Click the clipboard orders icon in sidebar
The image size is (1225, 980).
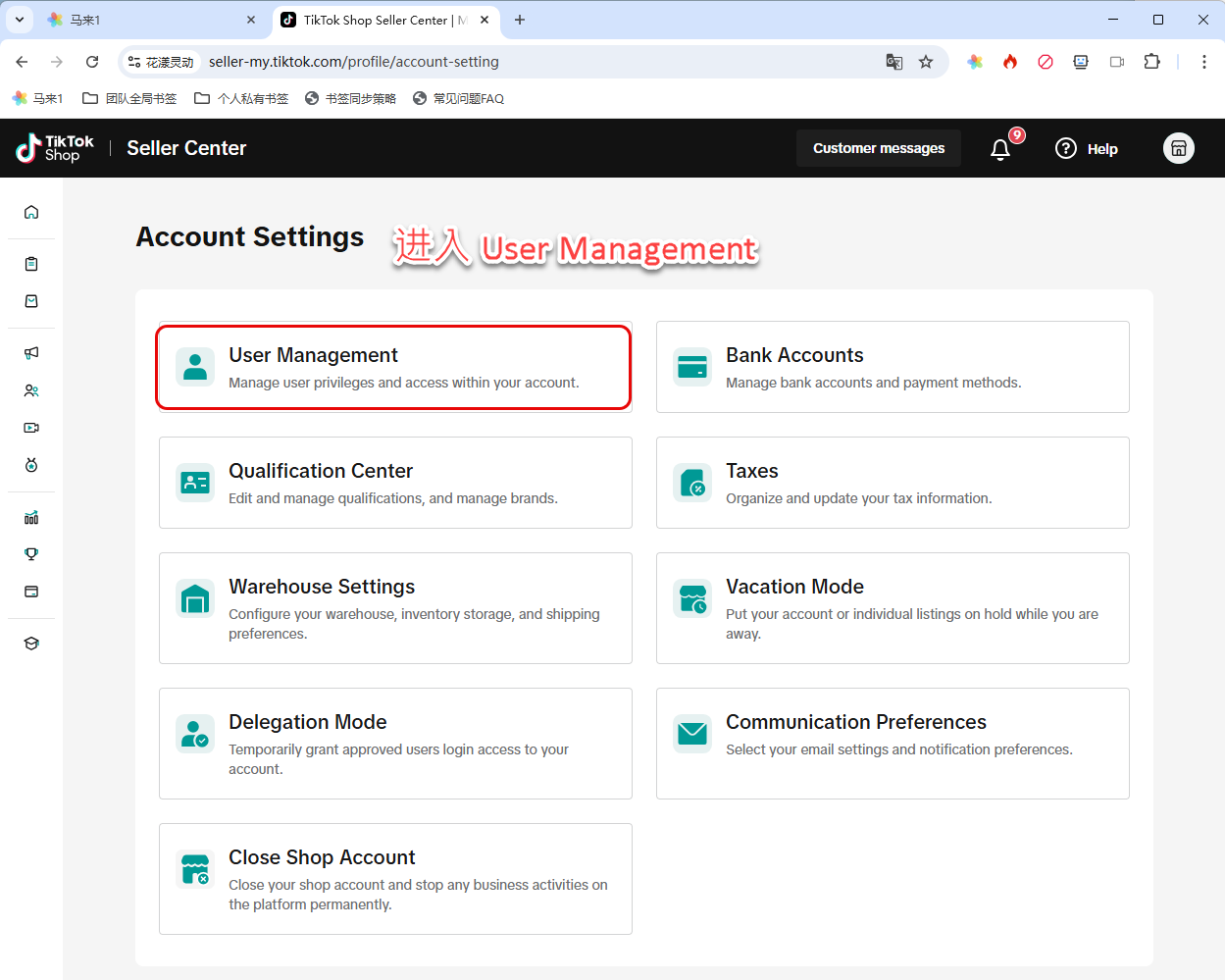tap(31, 264)
